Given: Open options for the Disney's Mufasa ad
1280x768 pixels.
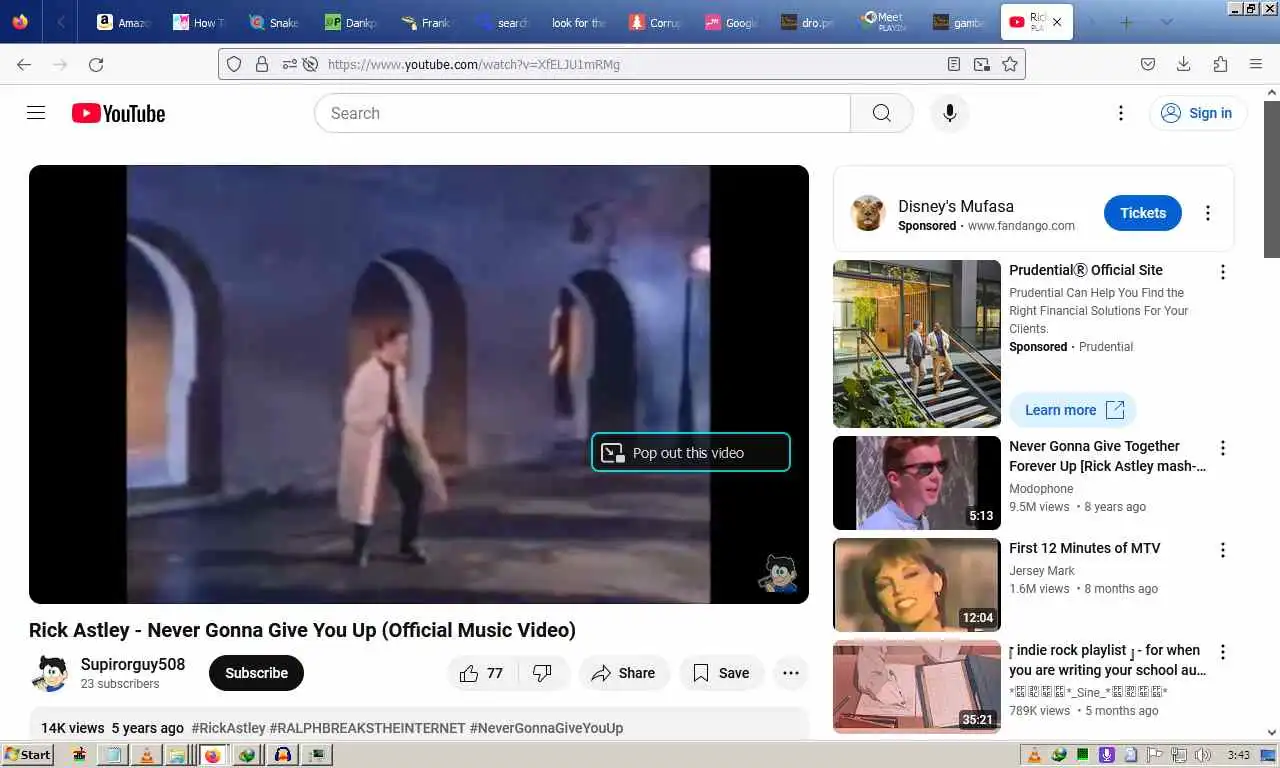Looking at the screenshot, I should click(x=1207, y=213).
